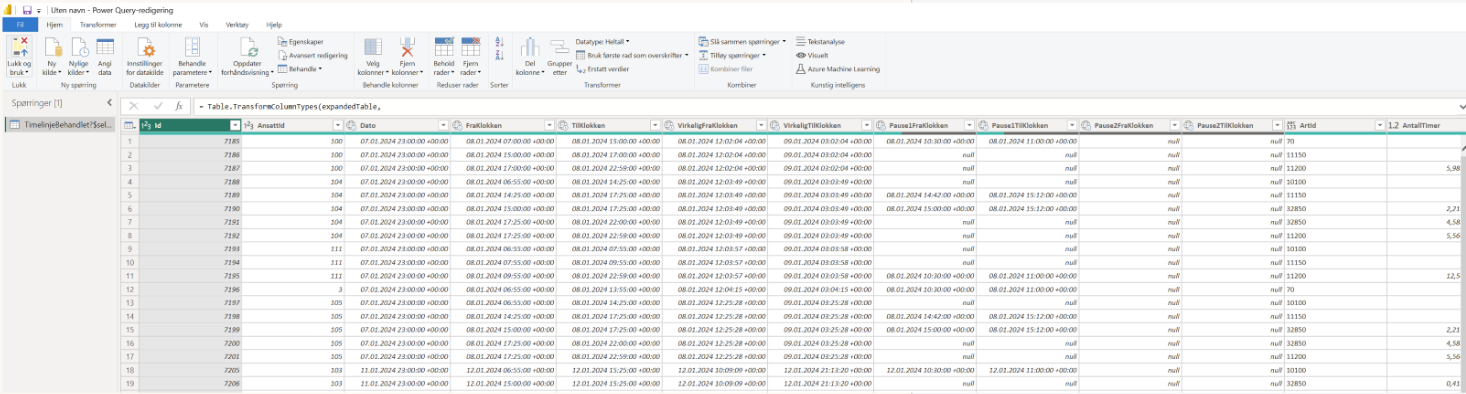Click Lukk og bruk icon

coord(20,46)
